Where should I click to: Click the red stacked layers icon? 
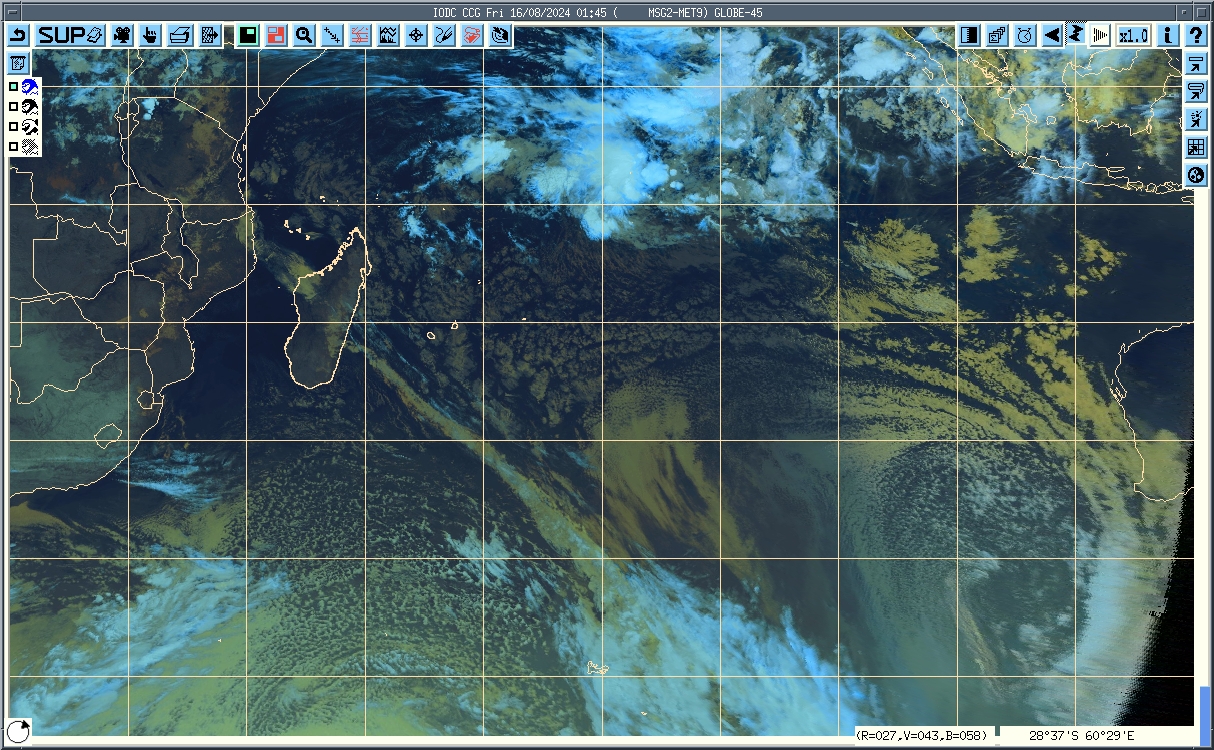472,35
